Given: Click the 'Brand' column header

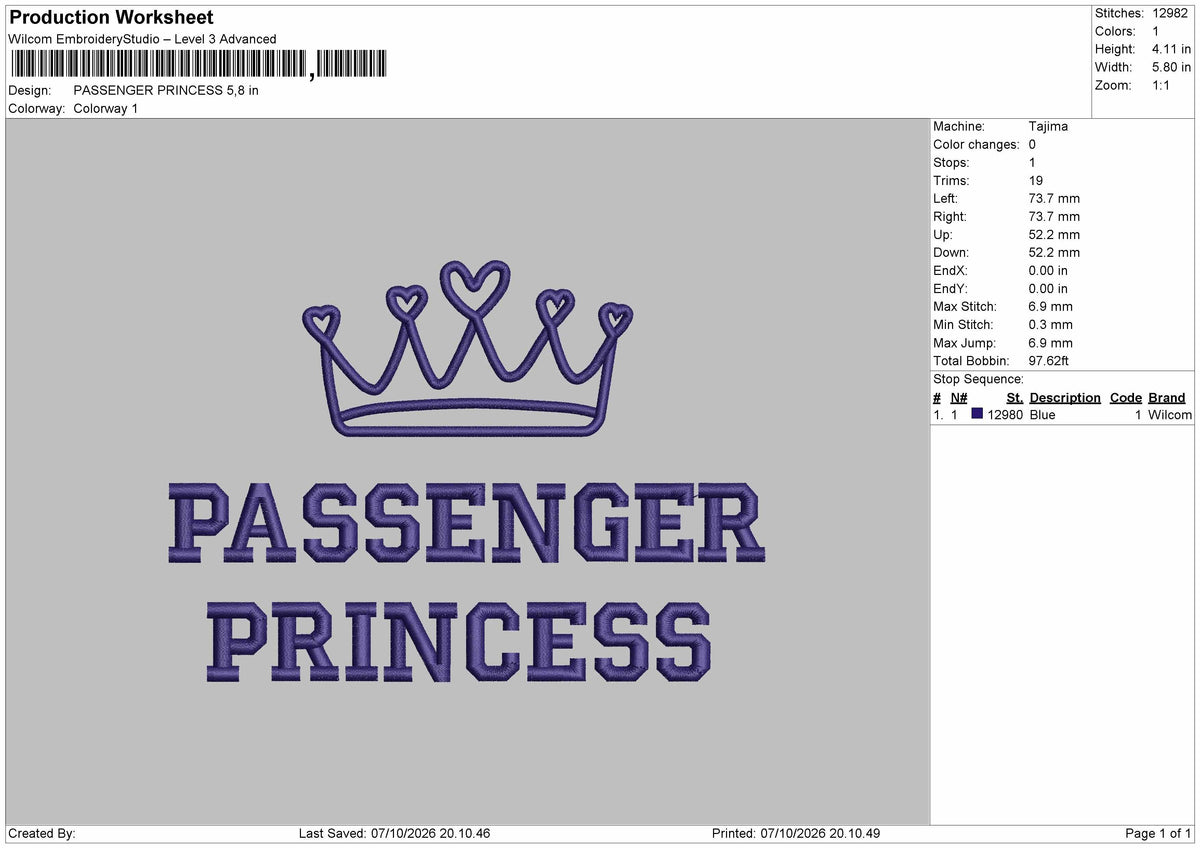Looking at the screenshot, I should click(x=1167, y=397).
